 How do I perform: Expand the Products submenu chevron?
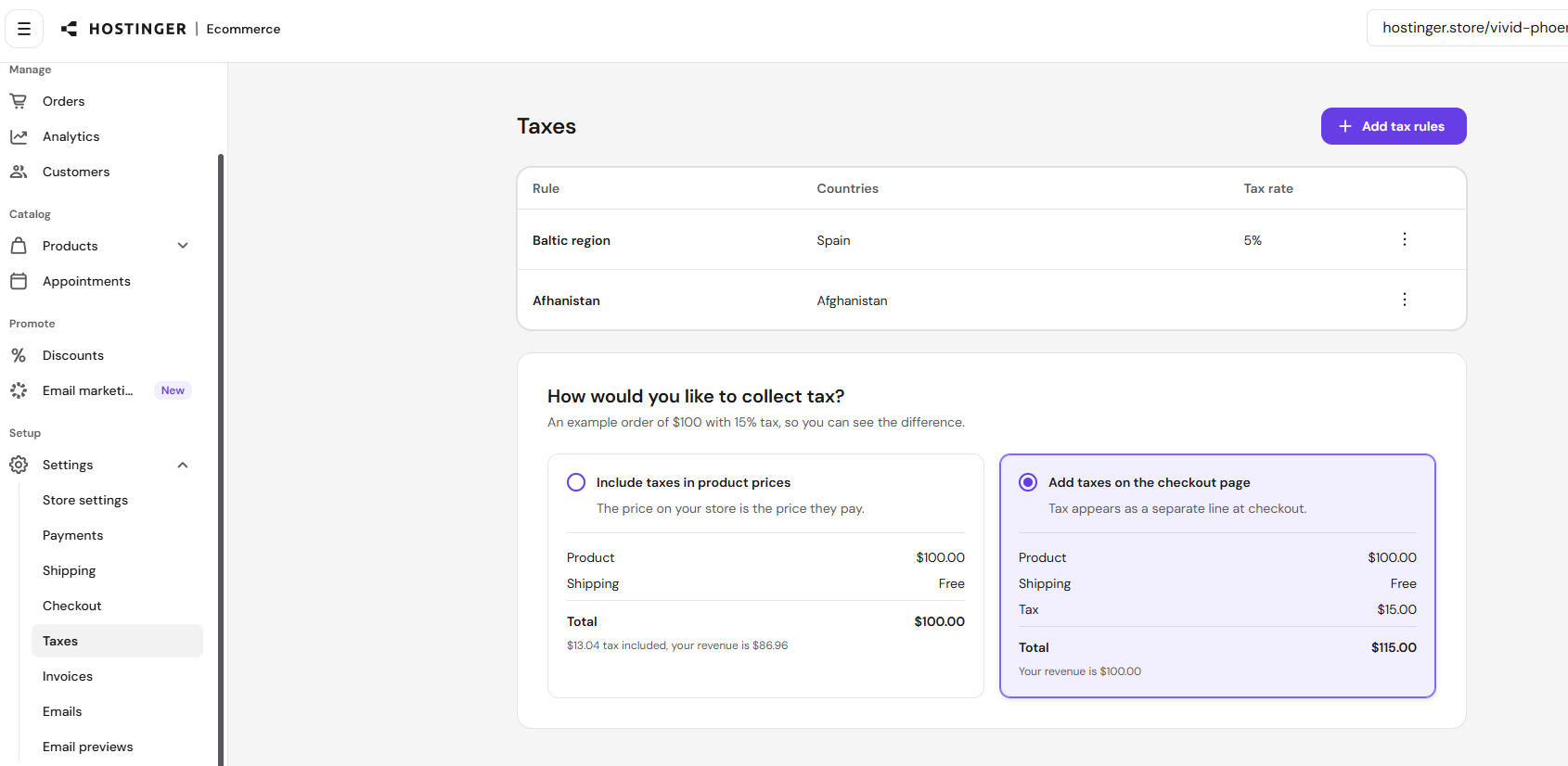(183, 246)
